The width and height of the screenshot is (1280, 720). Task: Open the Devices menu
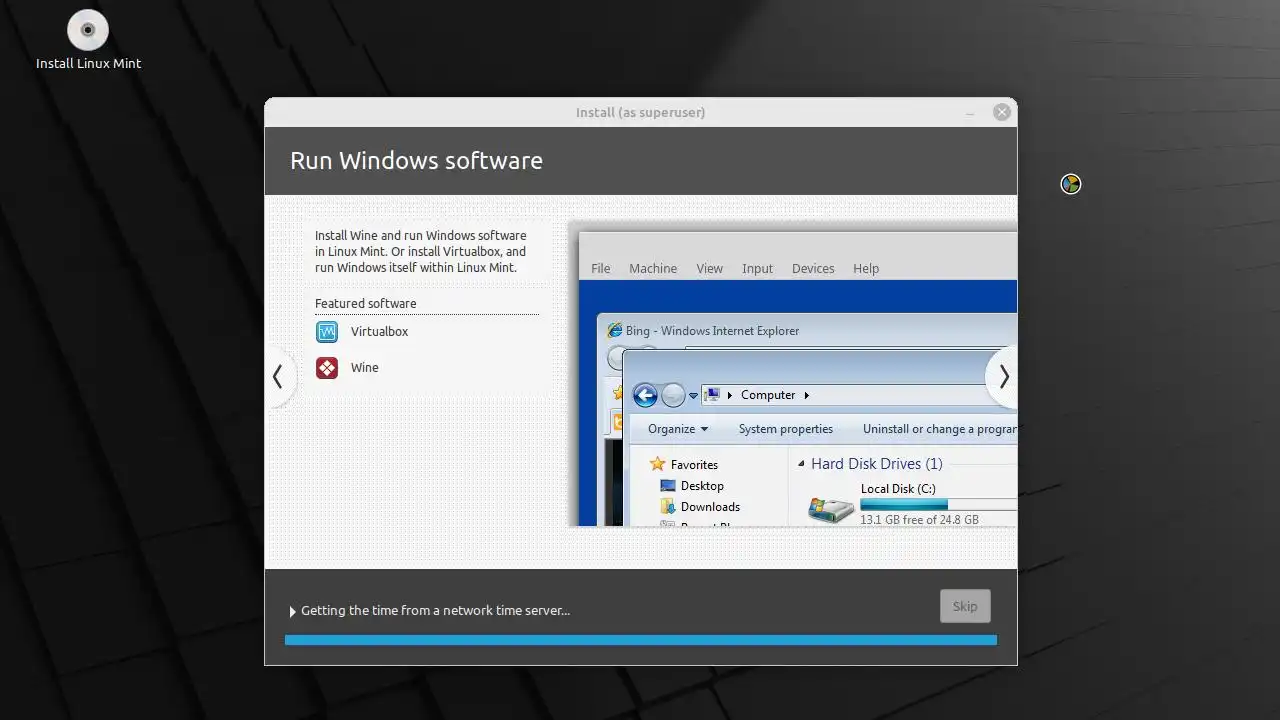pos(813,269)
